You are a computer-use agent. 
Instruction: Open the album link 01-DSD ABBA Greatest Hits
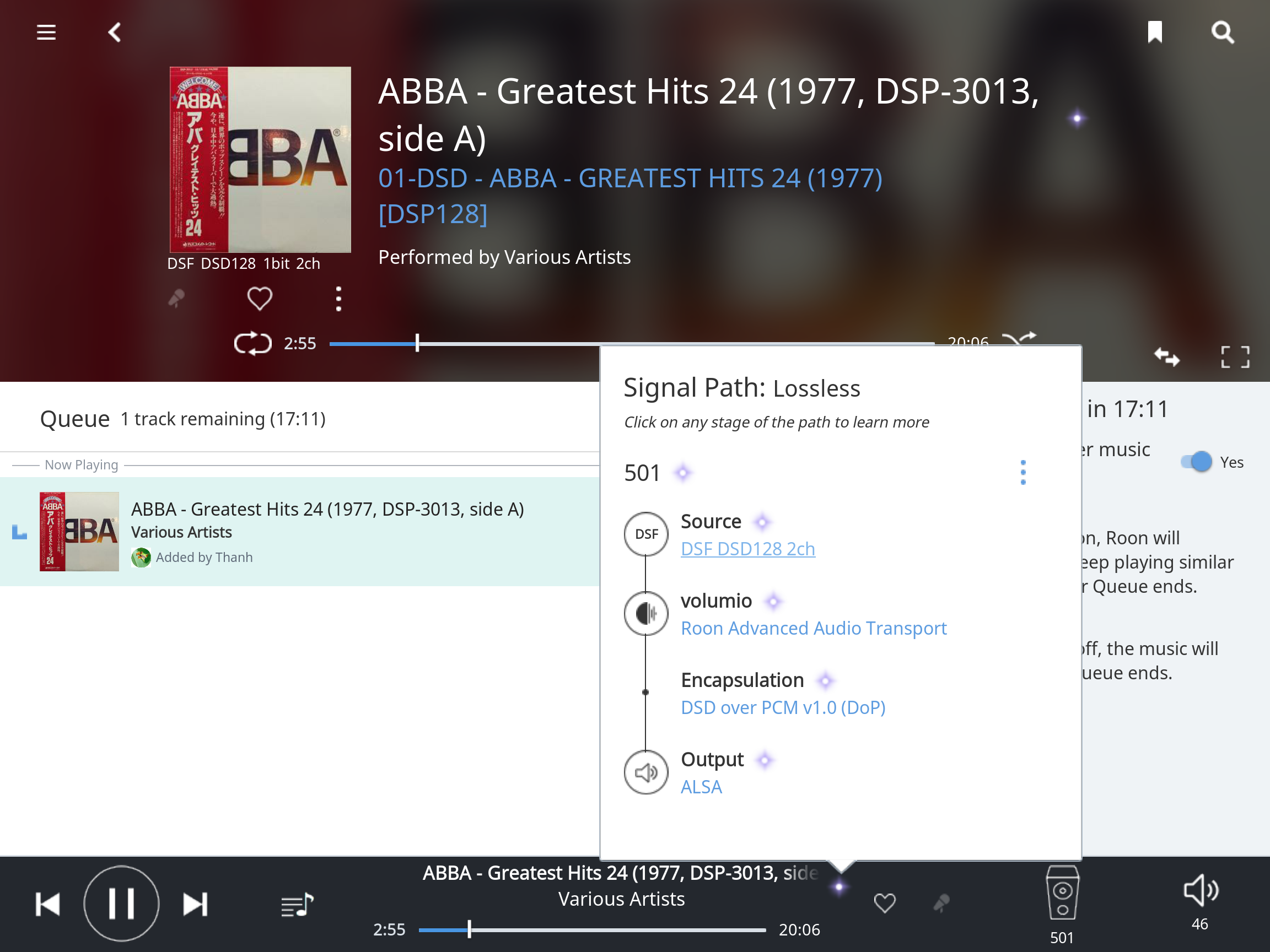tap(630, 196)
